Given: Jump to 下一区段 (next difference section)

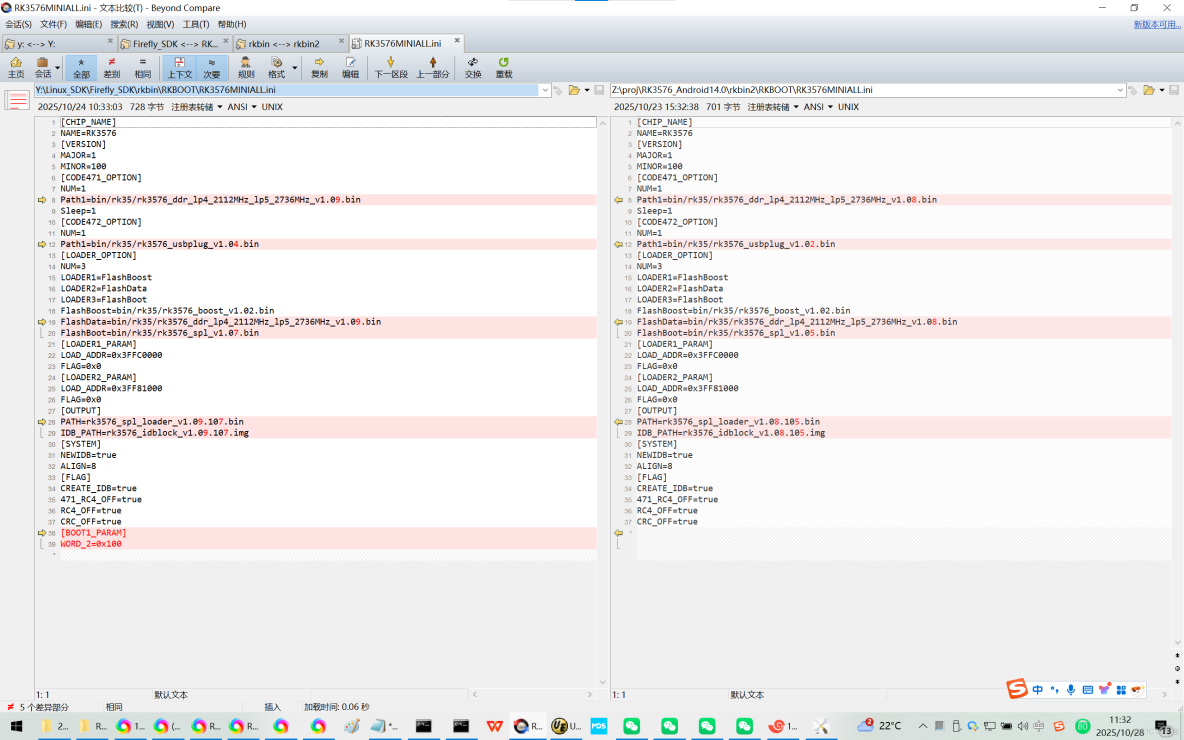Looking at the screenshot, I should point(391,68).
